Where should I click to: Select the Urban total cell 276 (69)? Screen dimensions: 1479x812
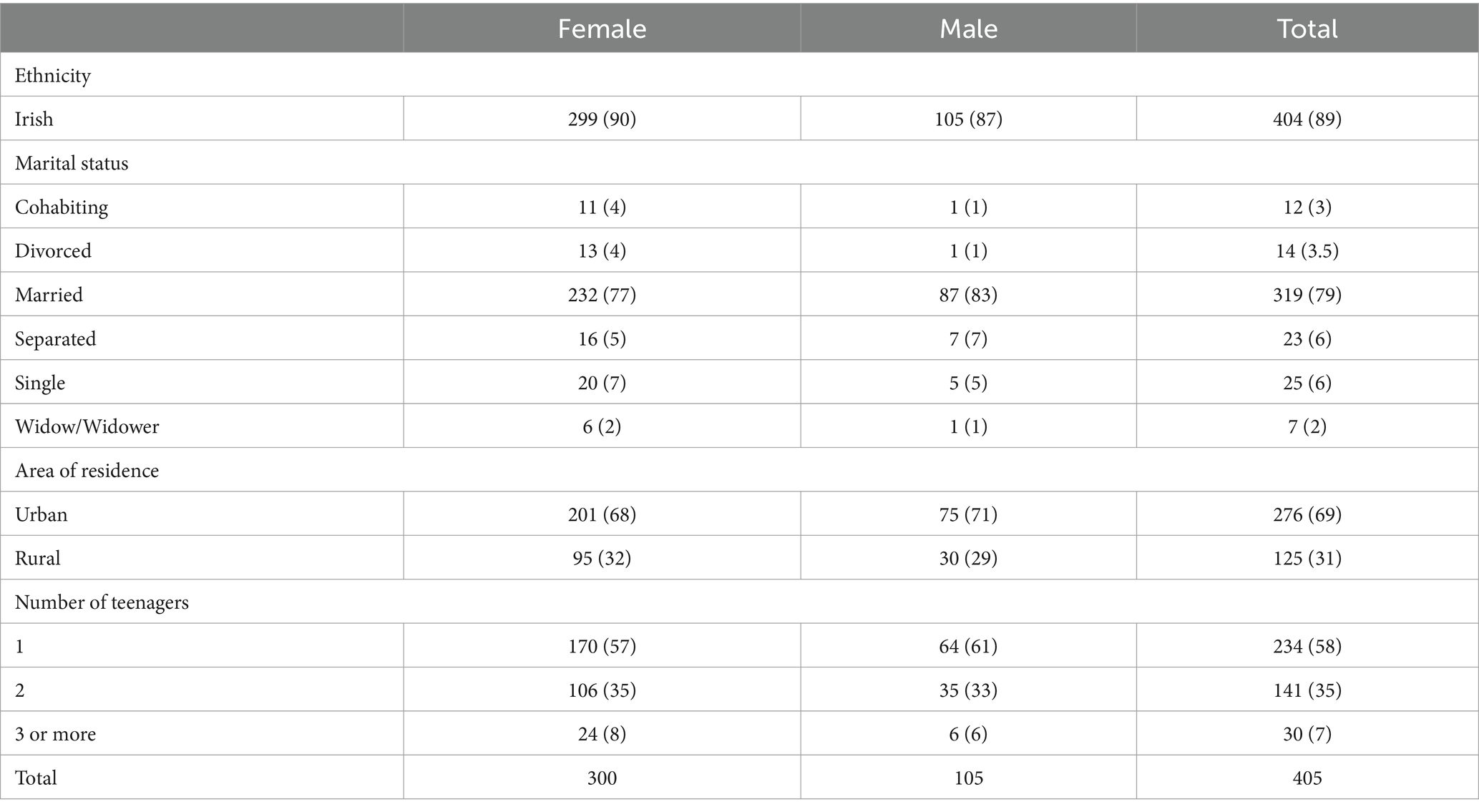1307,515
